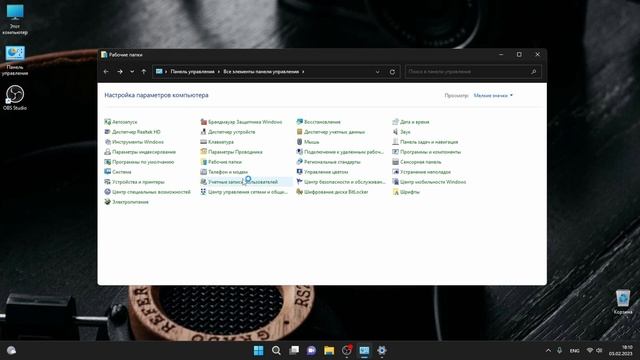This screenshot has height=360, width=640.
Task: Open Подключения к удаленным рабочим столам
Action: (340, 152)
